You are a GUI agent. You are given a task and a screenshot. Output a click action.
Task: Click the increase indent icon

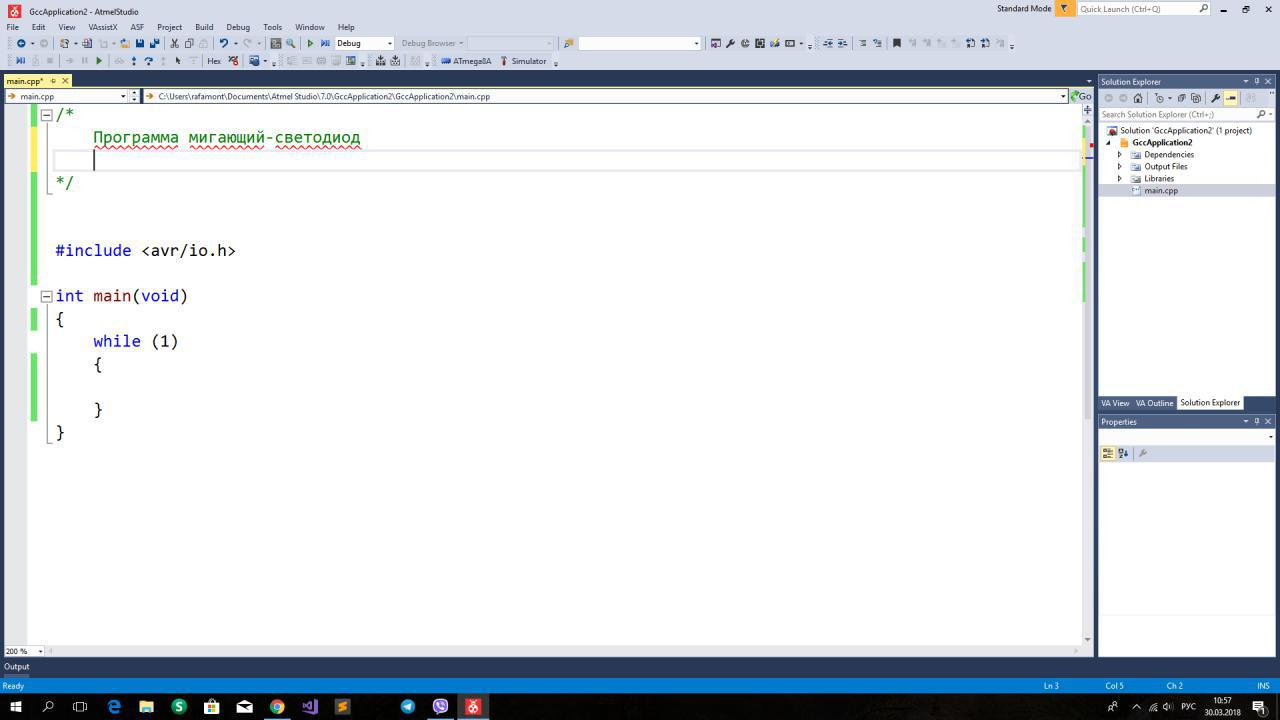click(x=842, y=43)
